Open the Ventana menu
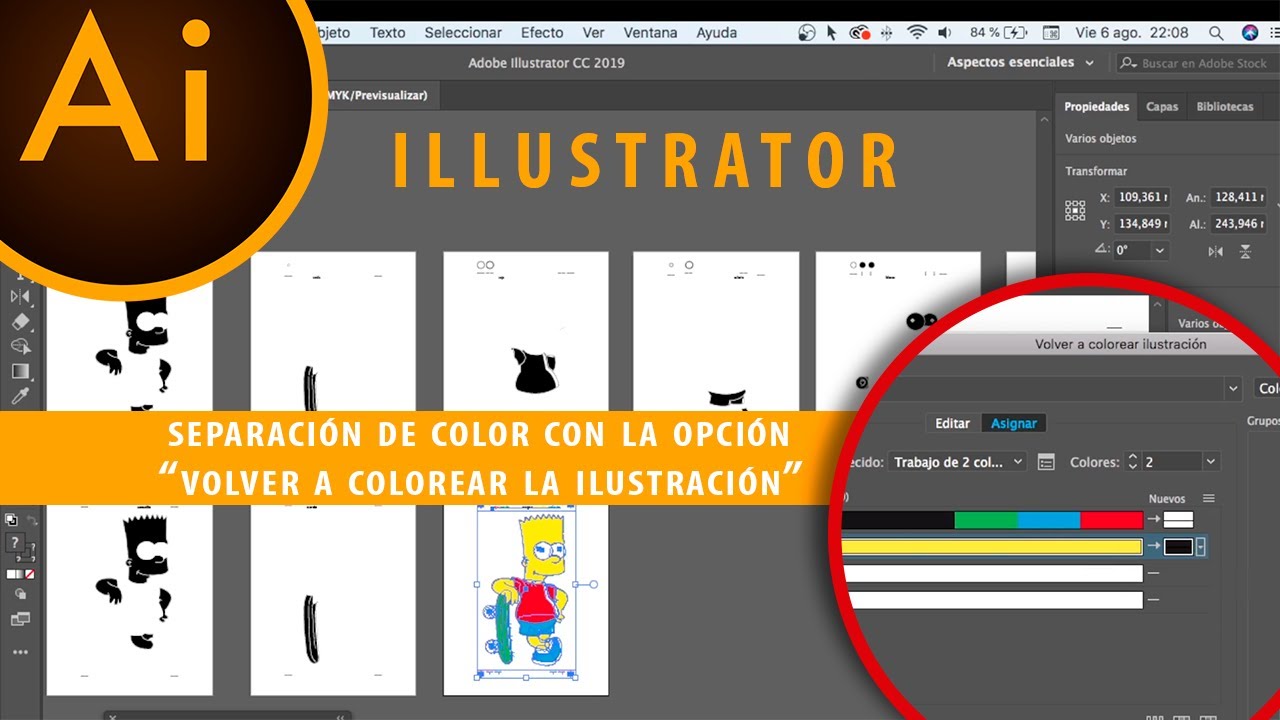 [650, 33]
